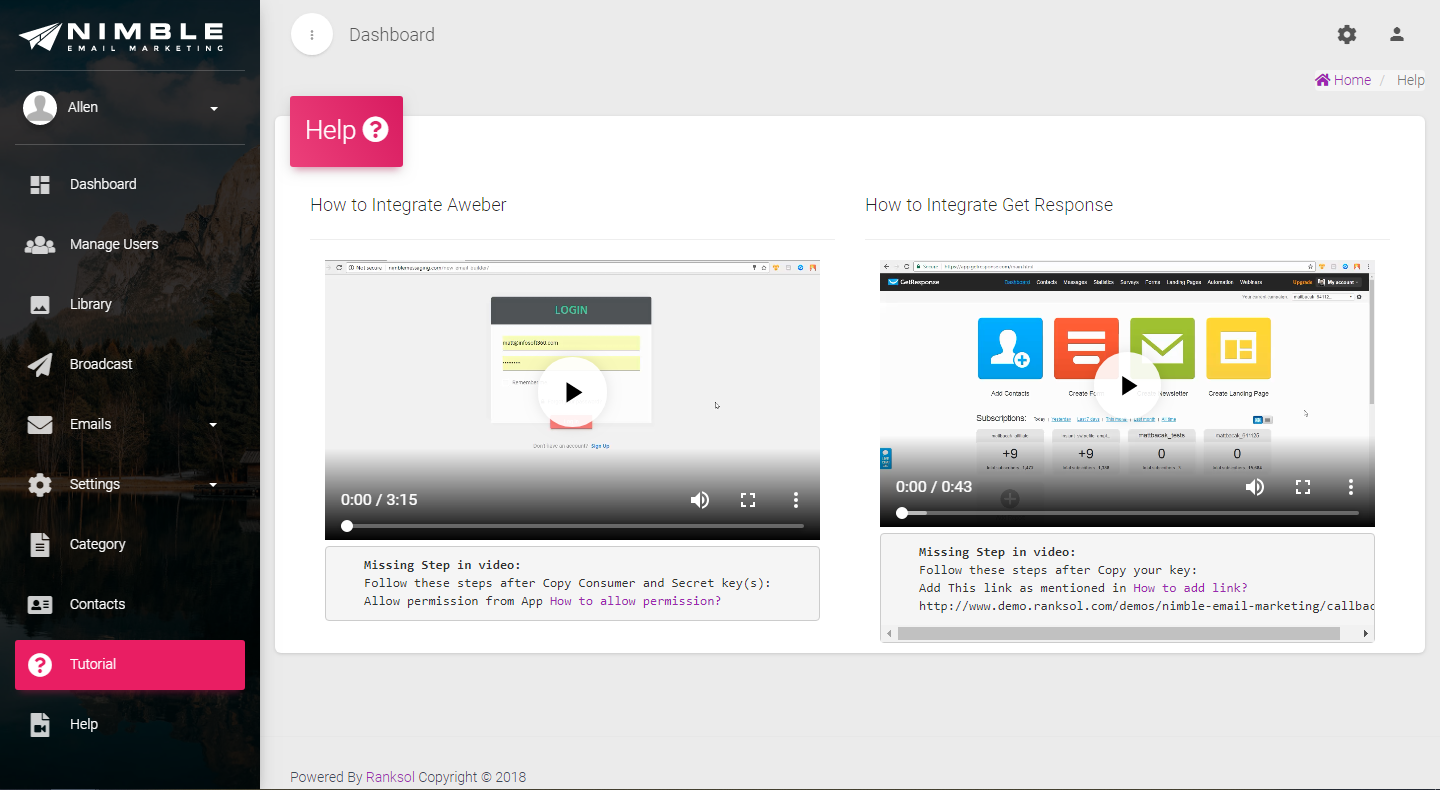Expand the Allen account dropdown arrow
Viewport: 1440px width, 790px height.
tap(214, 108)
